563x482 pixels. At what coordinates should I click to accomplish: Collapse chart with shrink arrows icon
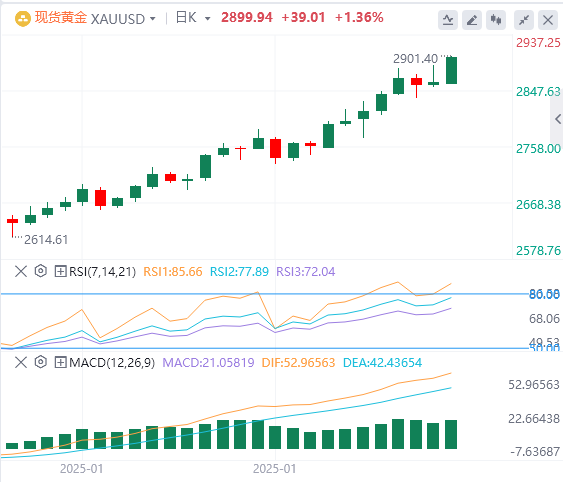(x=524, y=20)
